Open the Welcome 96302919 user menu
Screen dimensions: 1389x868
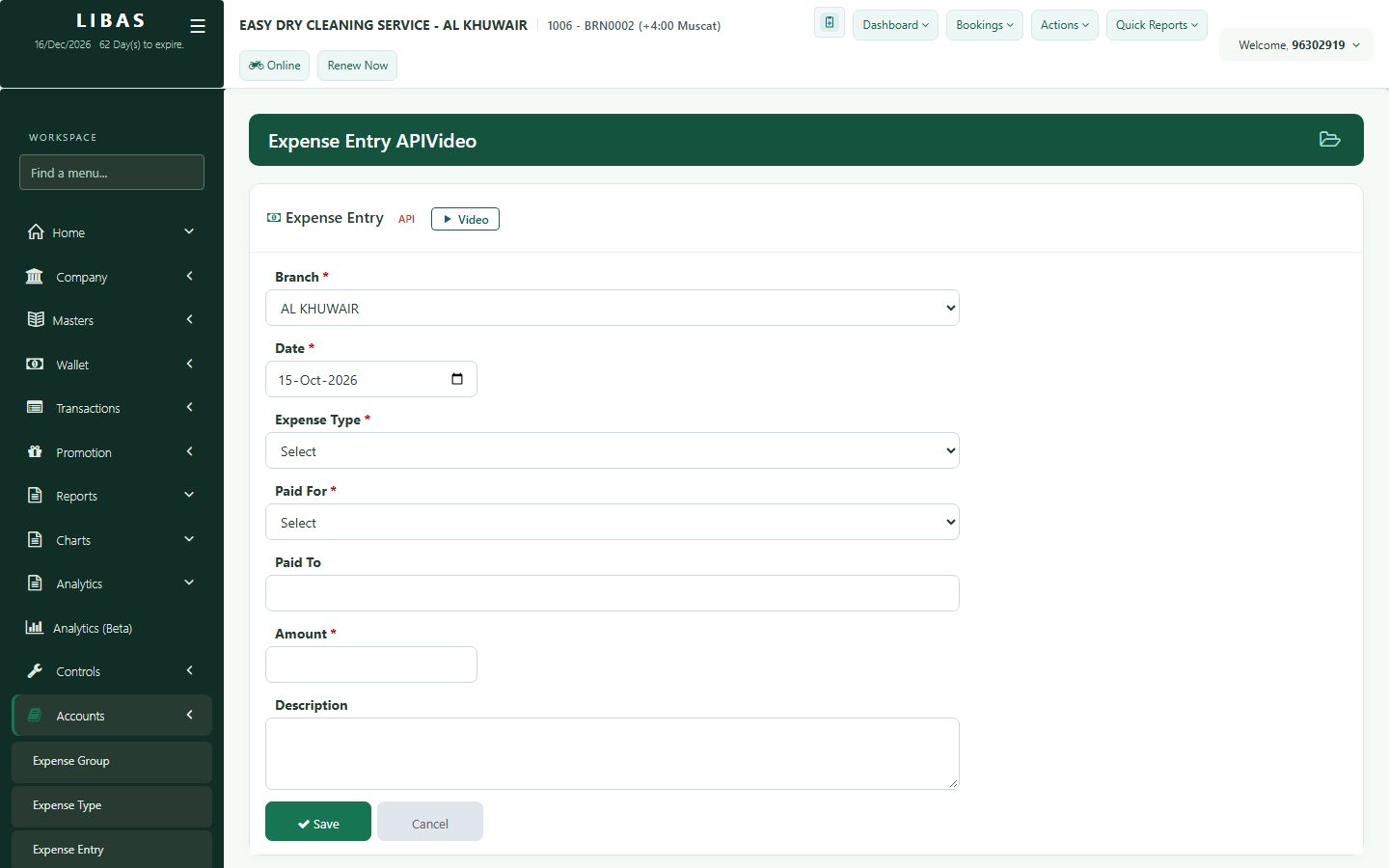(x=1297, y=44)
